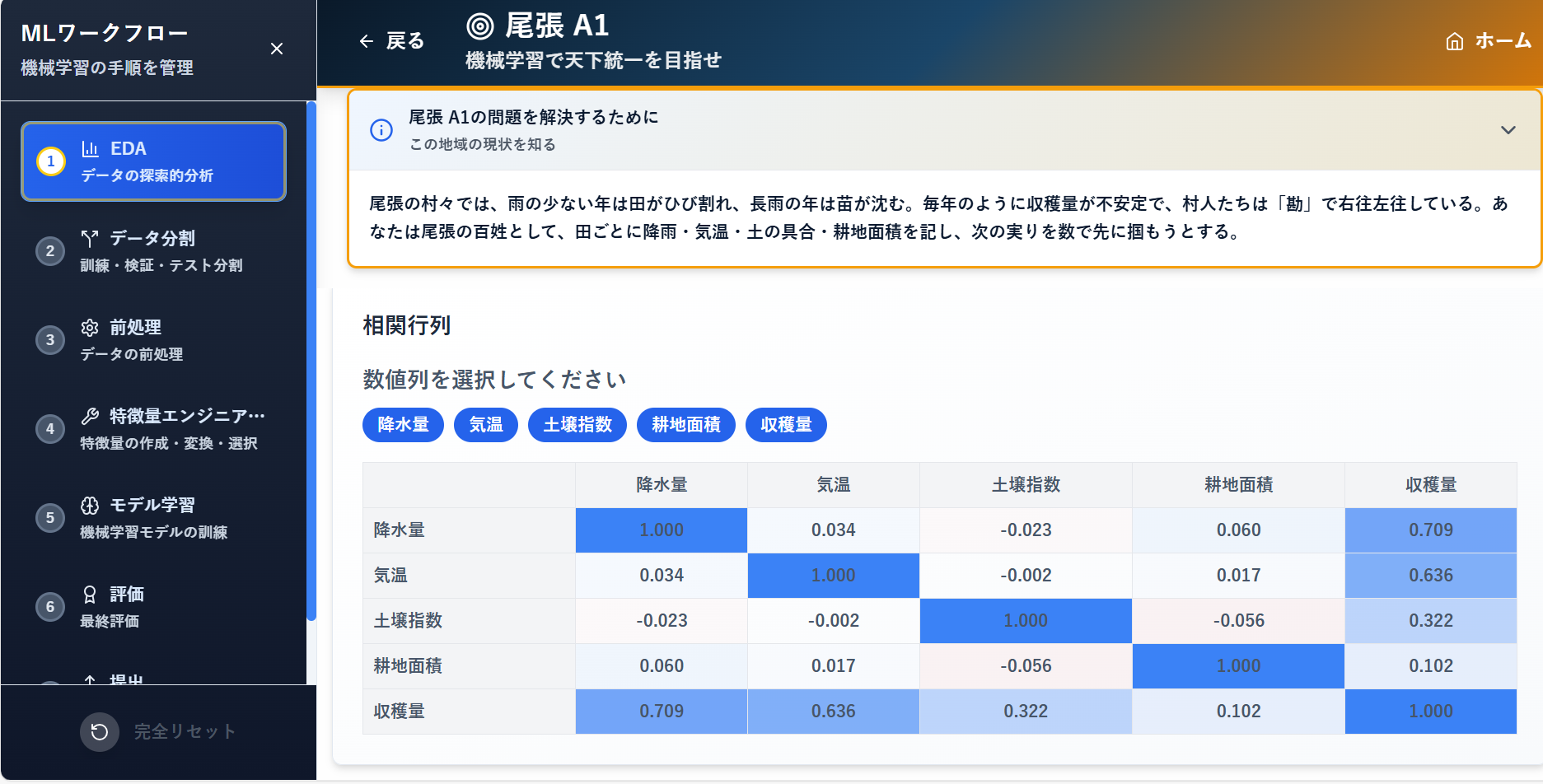This screenshot has height=784, width=1543.
Task: Deselect the 土壌指数 column chip
Action: click(x=577, y=425)
